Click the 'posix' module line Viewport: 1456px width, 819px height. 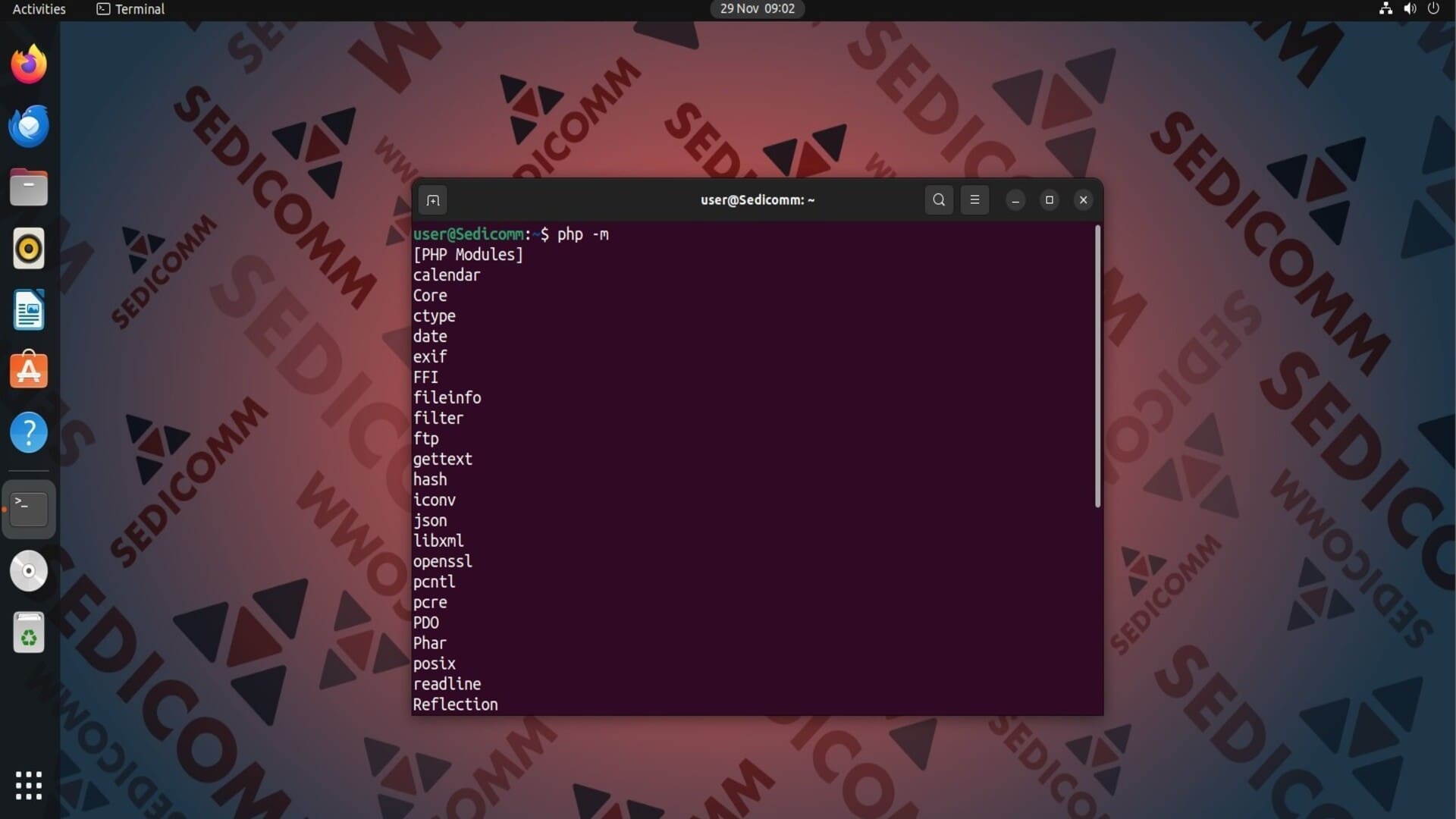tap(434, 664)
